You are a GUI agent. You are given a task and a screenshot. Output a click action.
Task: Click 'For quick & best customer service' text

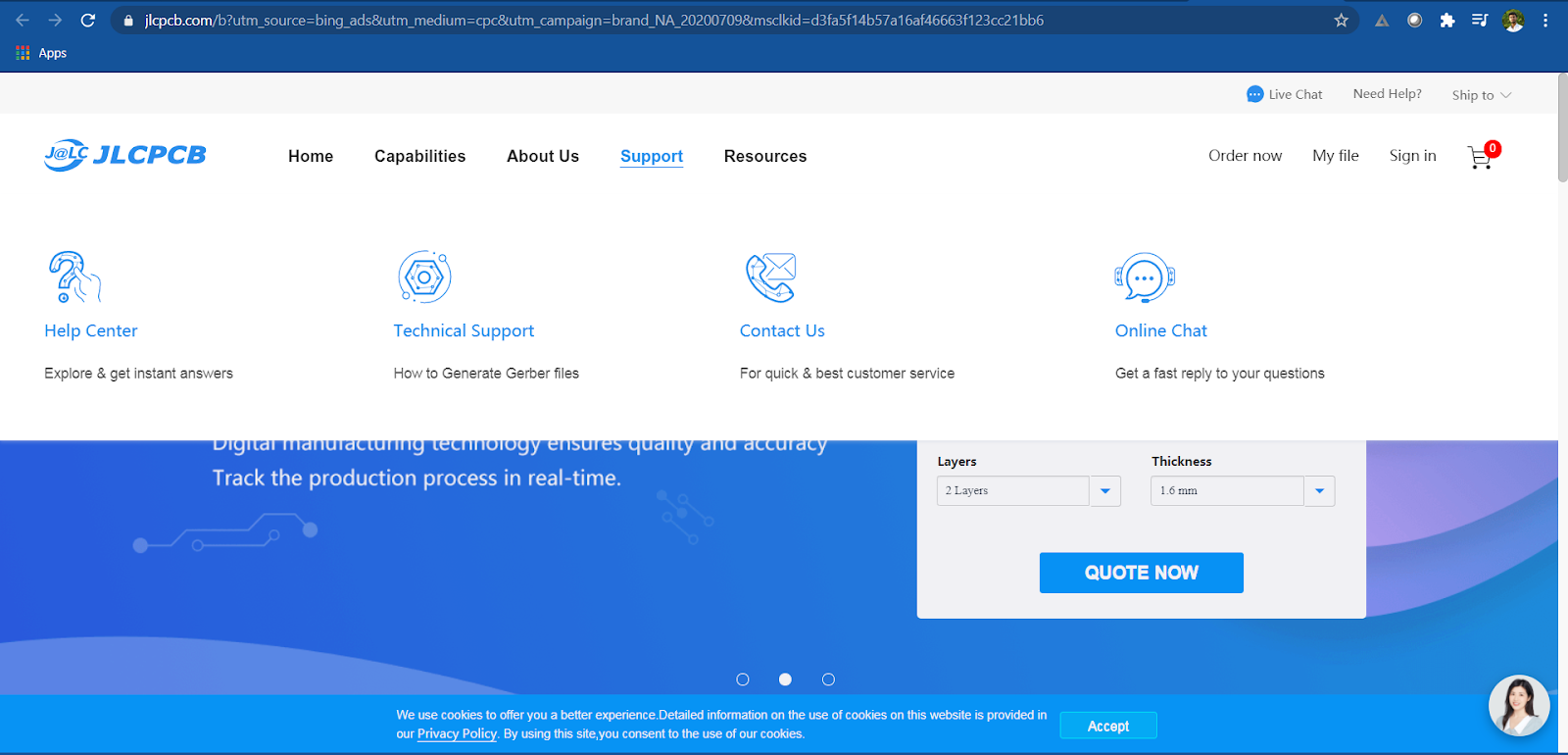click(x=847, y=374)
